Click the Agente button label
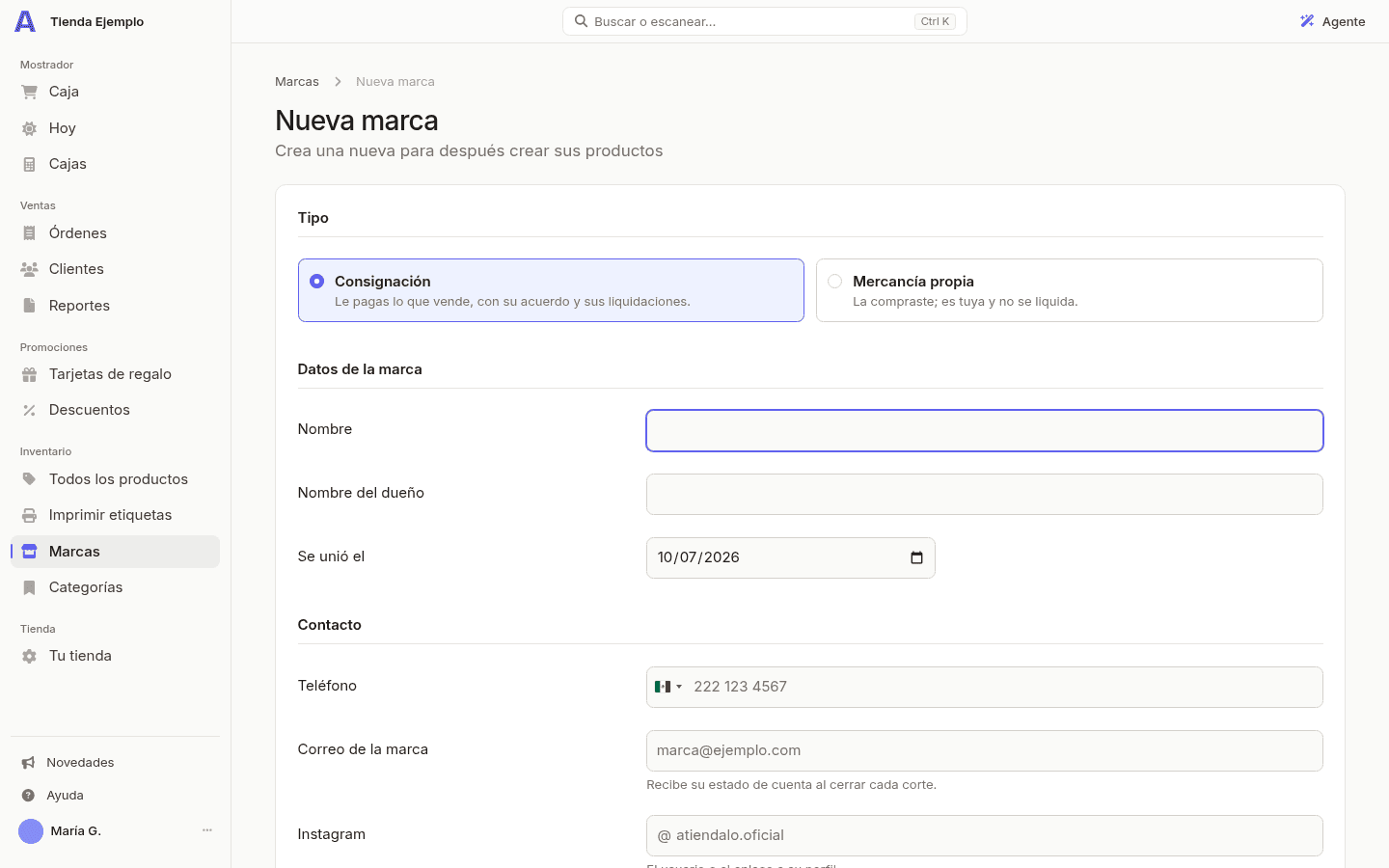The image size is (1389, 868). pos(1344,21)
